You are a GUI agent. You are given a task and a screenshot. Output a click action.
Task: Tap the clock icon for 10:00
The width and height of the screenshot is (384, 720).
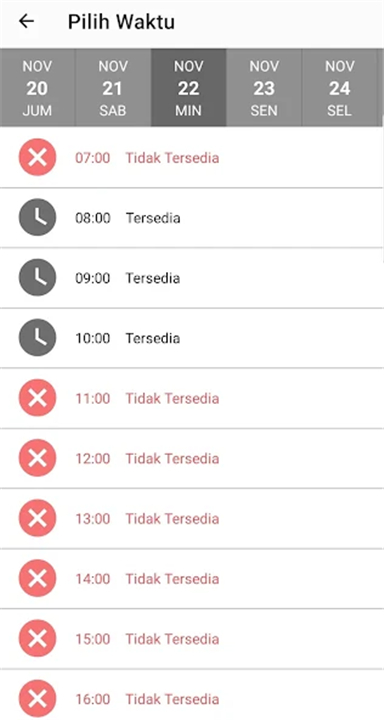click(x=37, y=338)
